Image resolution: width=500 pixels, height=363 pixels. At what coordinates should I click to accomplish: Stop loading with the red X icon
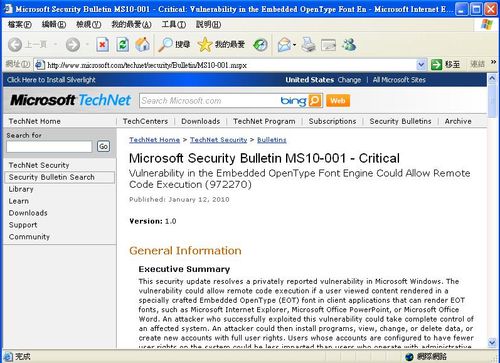[102, 45]
